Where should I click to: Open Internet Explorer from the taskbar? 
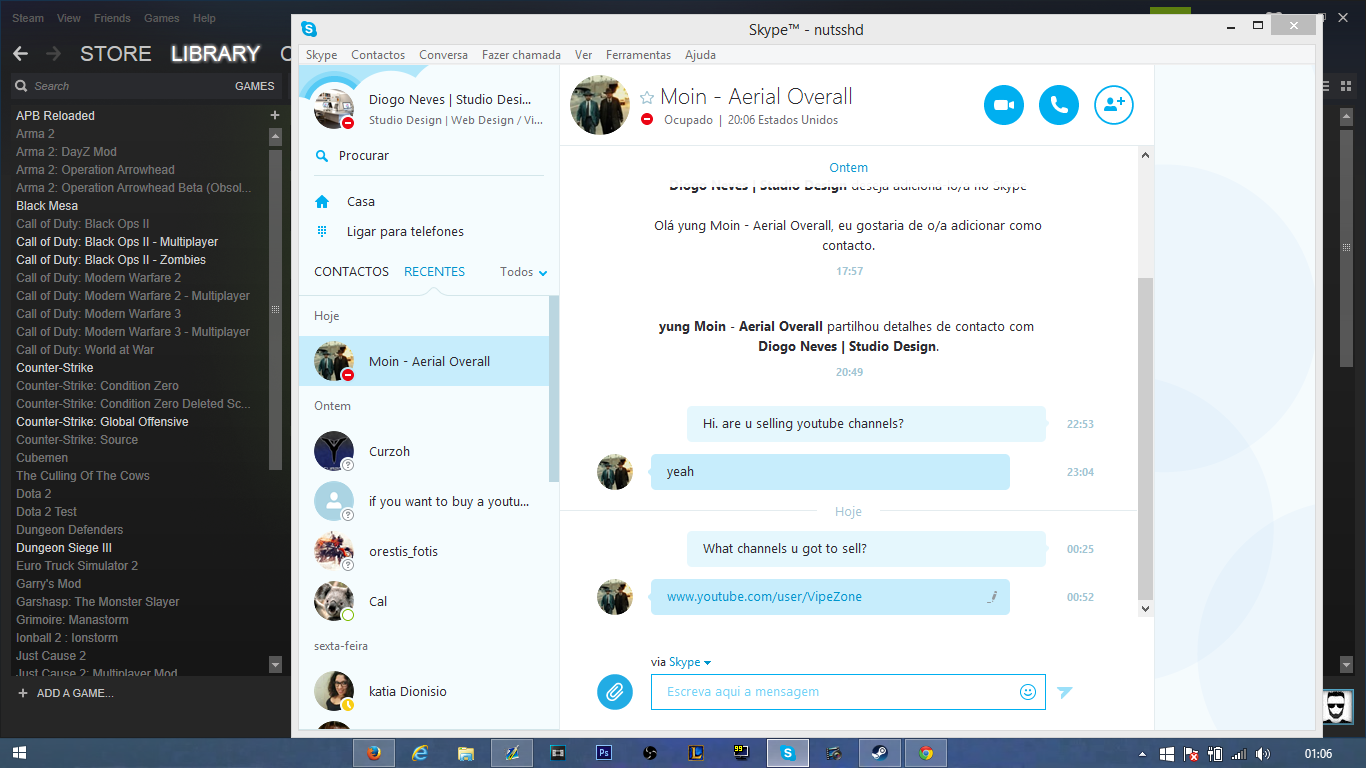click(x=420, y=753)
